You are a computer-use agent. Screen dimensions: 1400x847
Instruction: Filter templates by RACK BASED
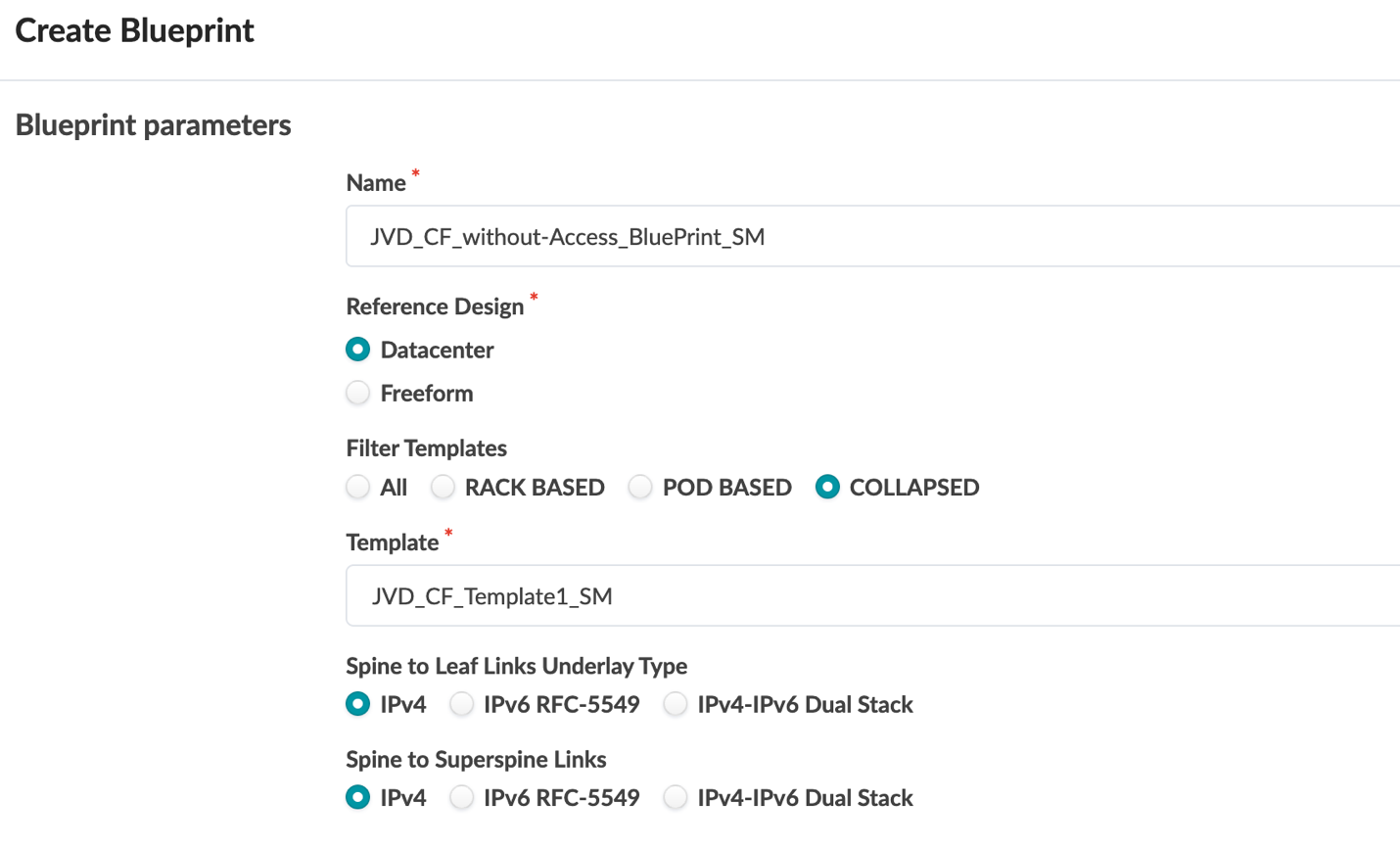pyautogui.click(x=443, y=487)
